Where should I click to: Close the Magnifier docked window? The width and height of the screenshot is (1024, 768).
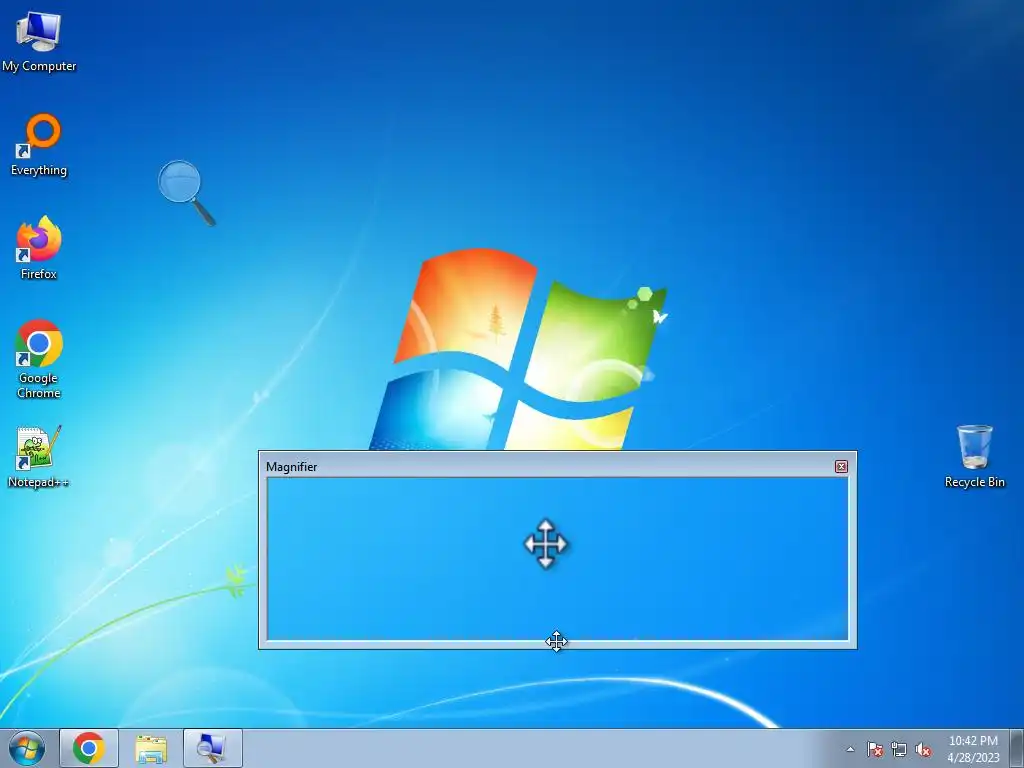(841, 466)
